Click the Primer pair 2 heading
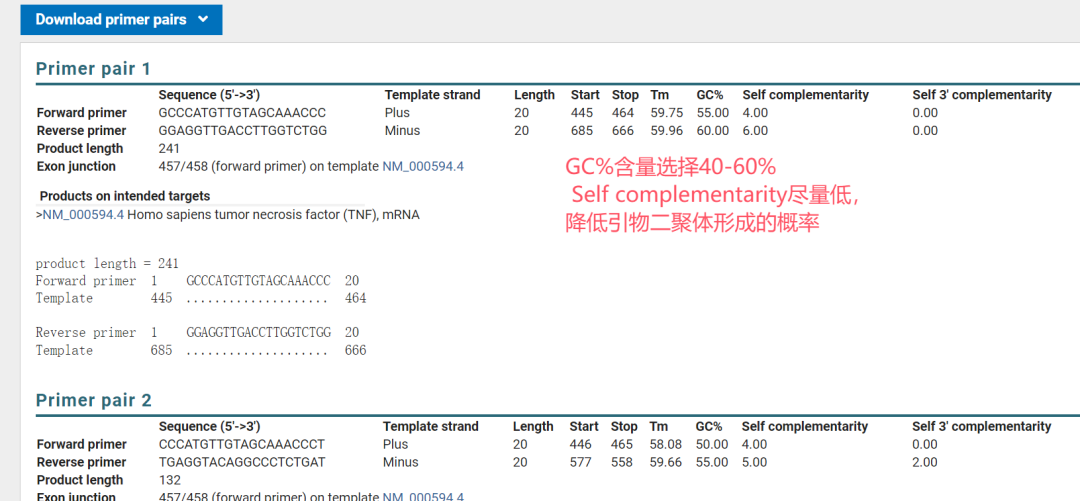The image size is (1080, 501). (x=93, y=401)
